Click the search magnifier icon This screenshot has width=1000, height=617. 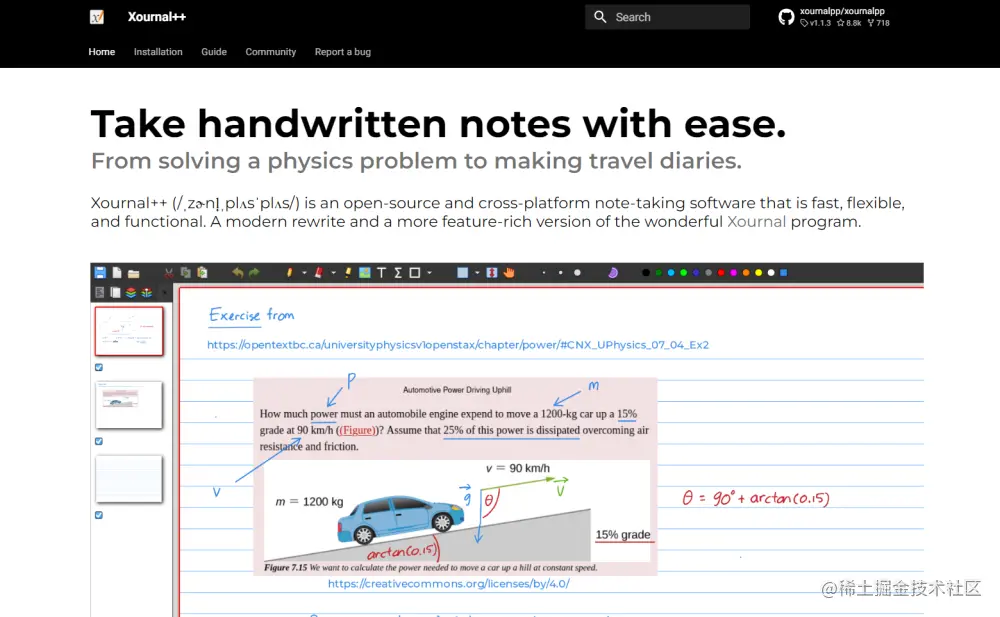click(x=600, y=17)
